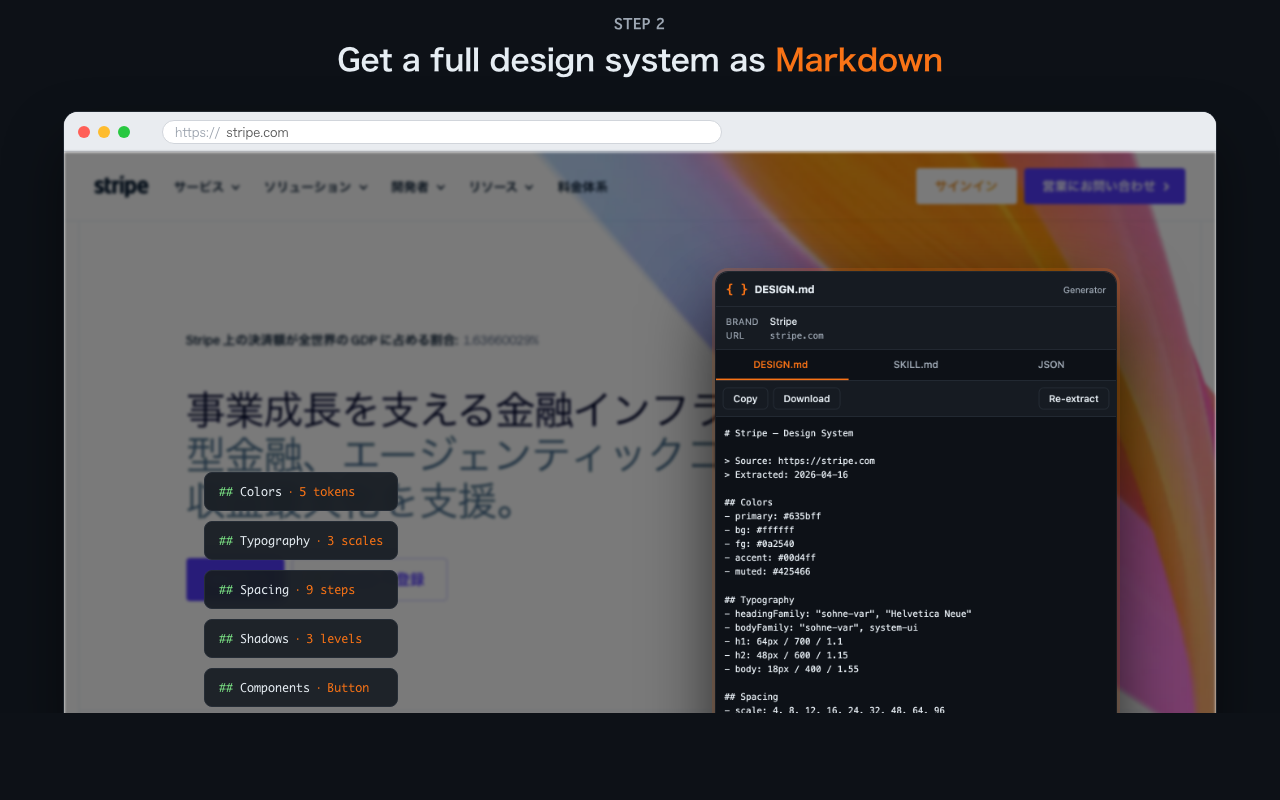This screenshot has height=800, width=1280.
Task: Focus the browser URL address bar
Action: [x=441, y=132]
